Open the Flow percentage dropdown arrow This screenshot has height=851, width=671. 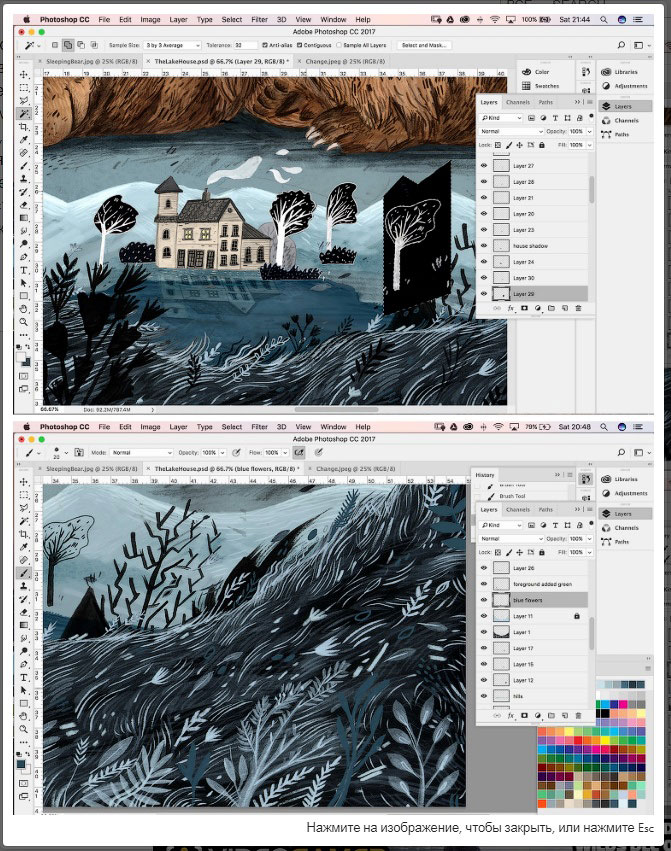[x=284, y=452]
